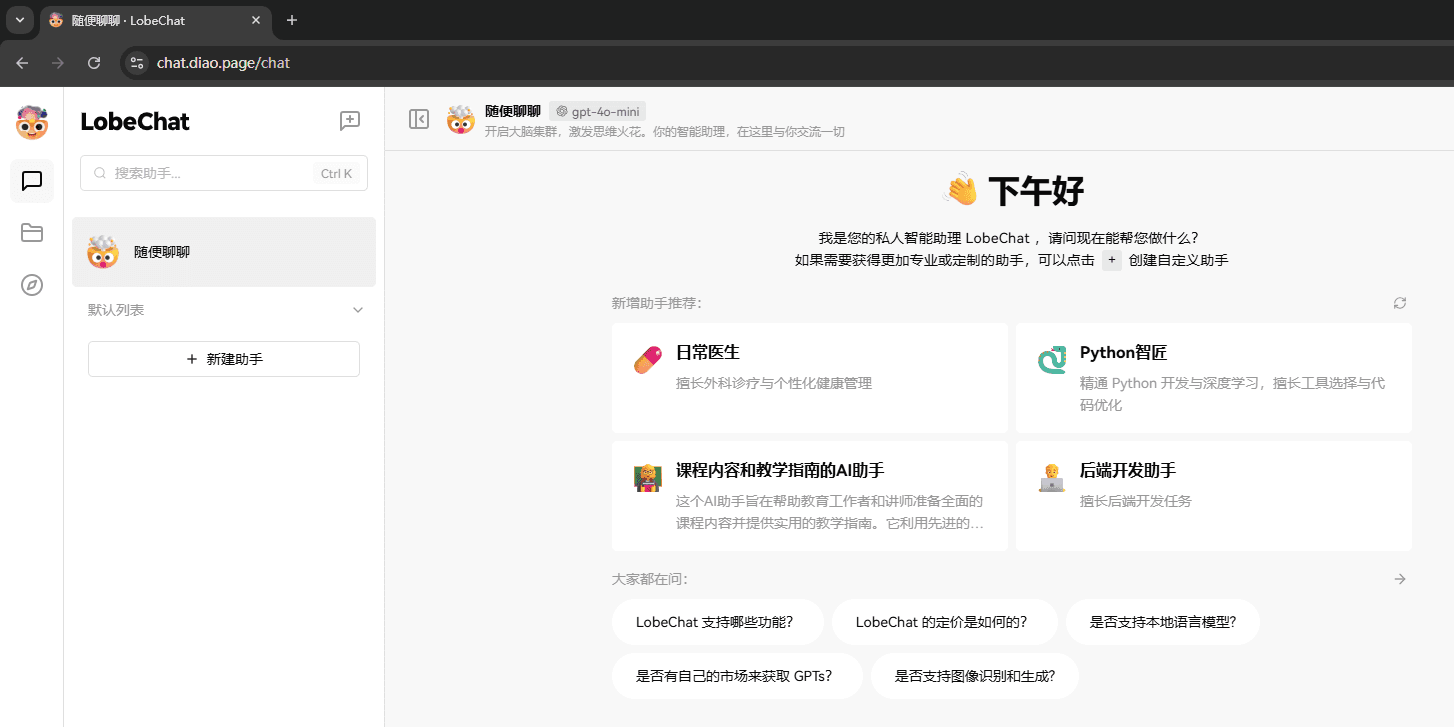This screenshot has height=727, width=1454.
Task: Click the 随便聊聊 title in the chat header
Action: tap(513, 111)
